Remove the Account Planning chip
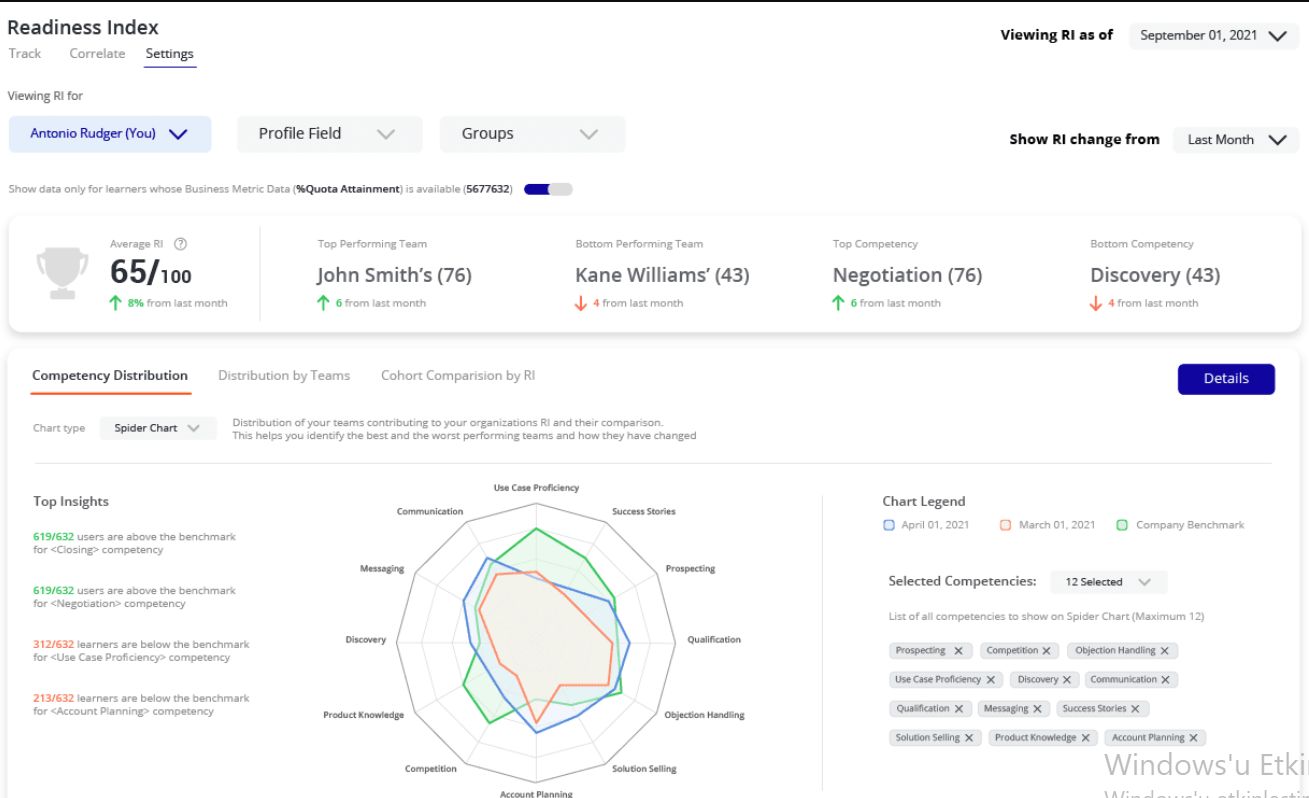Image resolution: width=1309 pixels, height=798 pixels. pyautogui.click(x=1193, y=738)
